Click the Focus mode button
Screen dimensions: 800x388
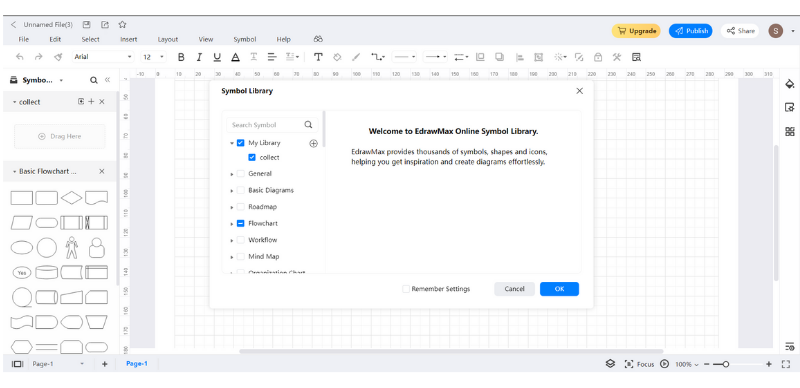point(639,365)
